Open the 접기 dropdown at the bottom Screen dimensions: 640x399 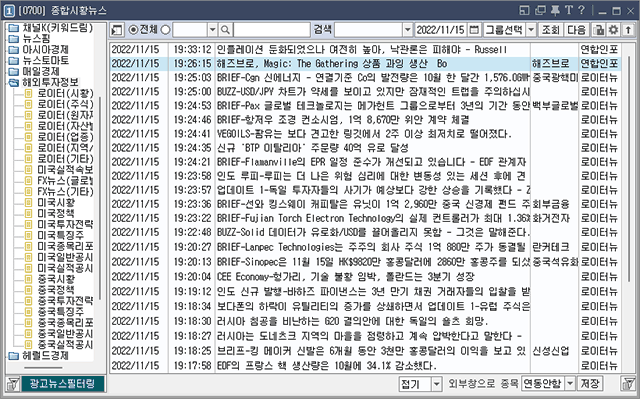437,384
